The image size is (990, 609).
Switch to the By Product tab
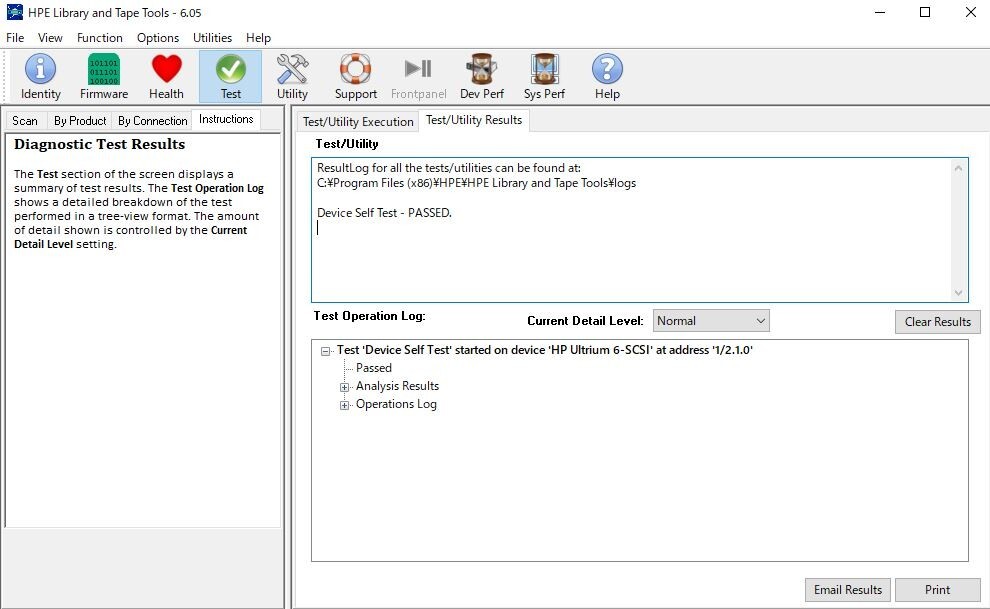80,121
